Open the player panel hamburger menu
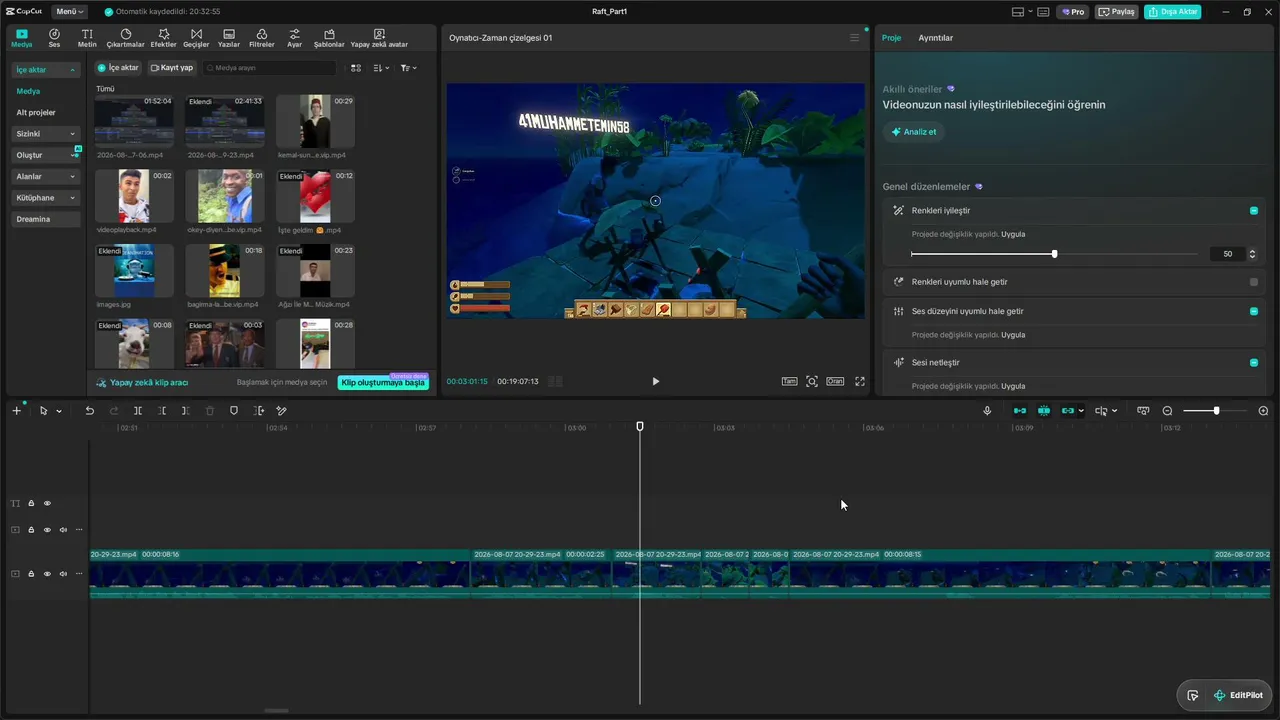The height and width of the screenshot is (720, 1280). tap(854, 38)
